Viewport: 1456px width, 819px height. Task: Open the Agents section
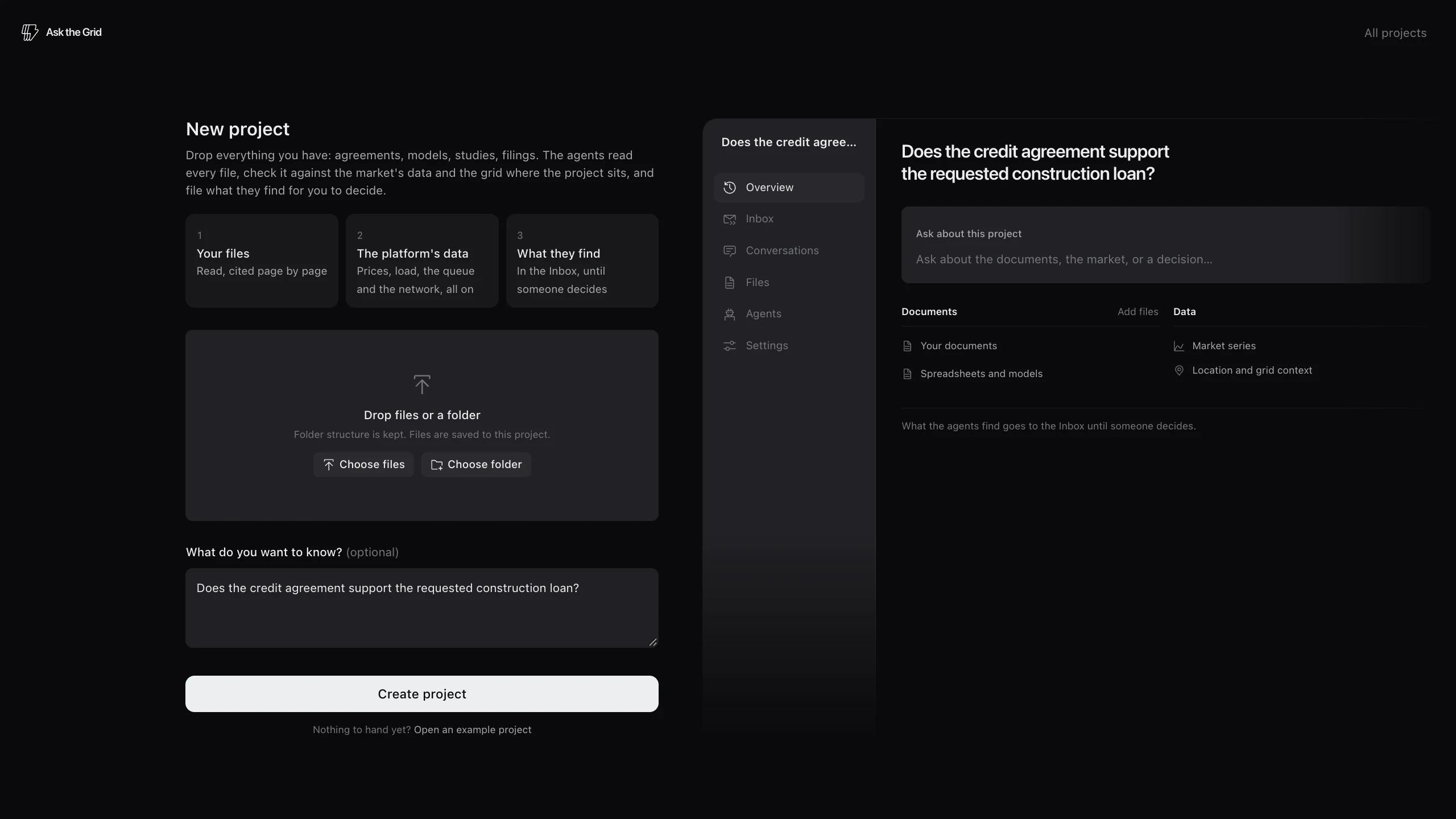(789, 314)
